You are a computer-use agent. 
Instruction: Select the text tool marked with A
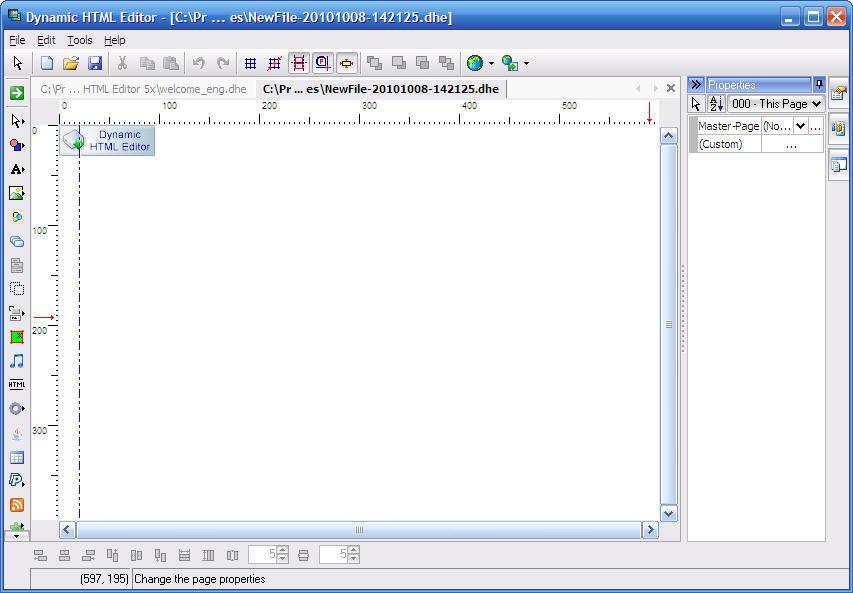point(16,169)
